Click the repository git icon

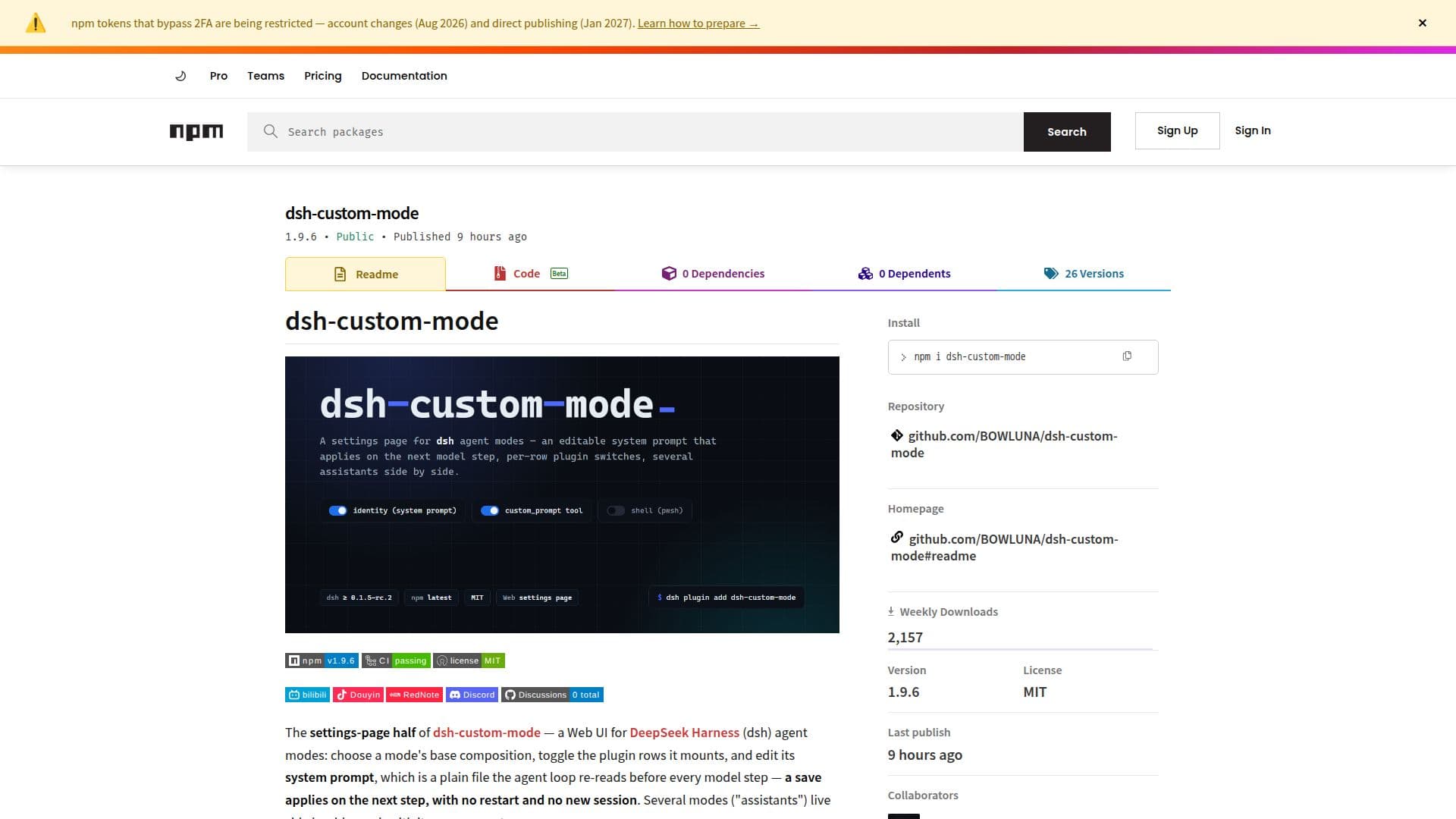pyautogui.click(x=897, y=435)
